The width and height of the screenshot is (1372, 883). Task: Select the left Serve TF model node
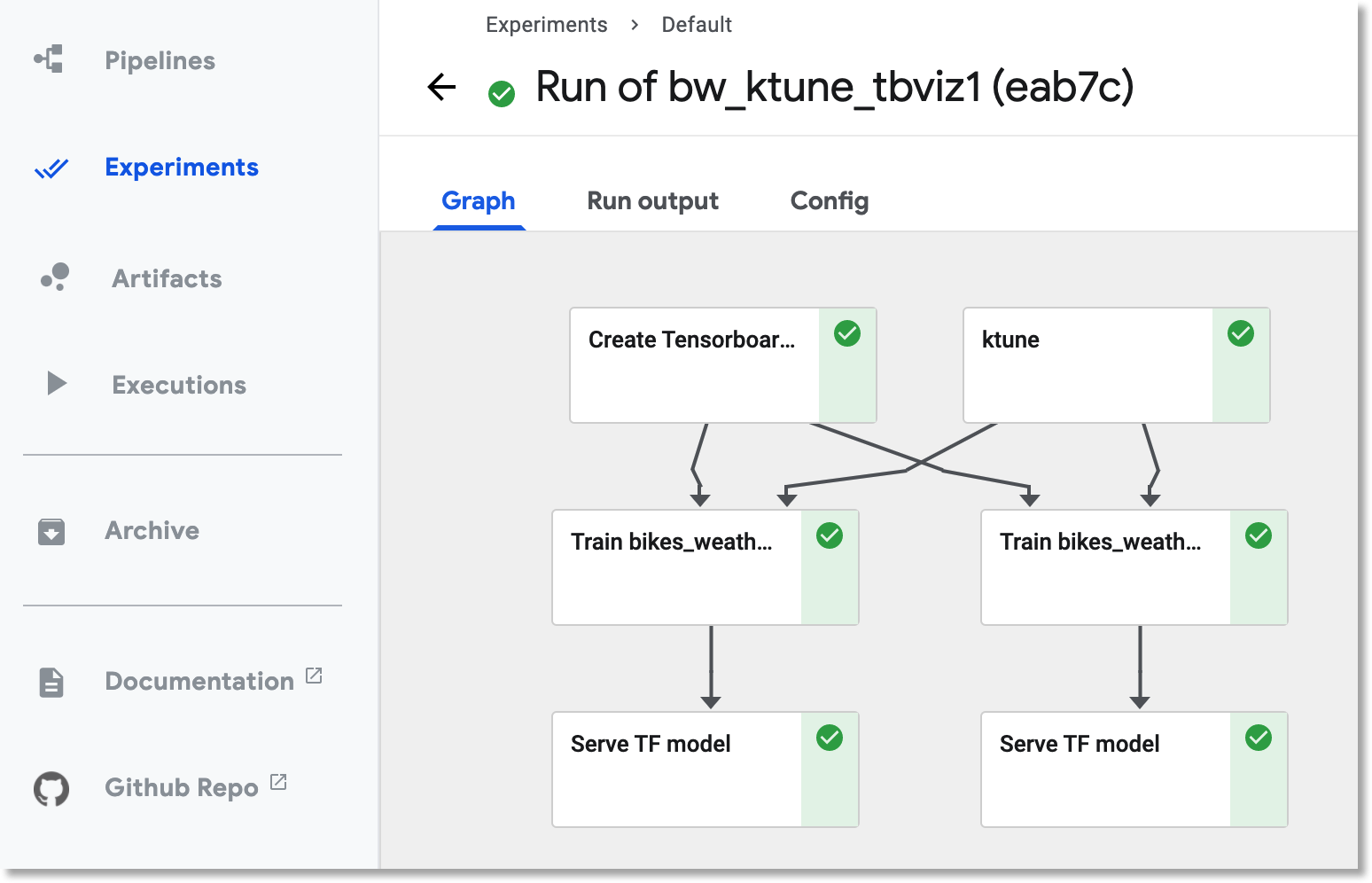coord(676,769)
